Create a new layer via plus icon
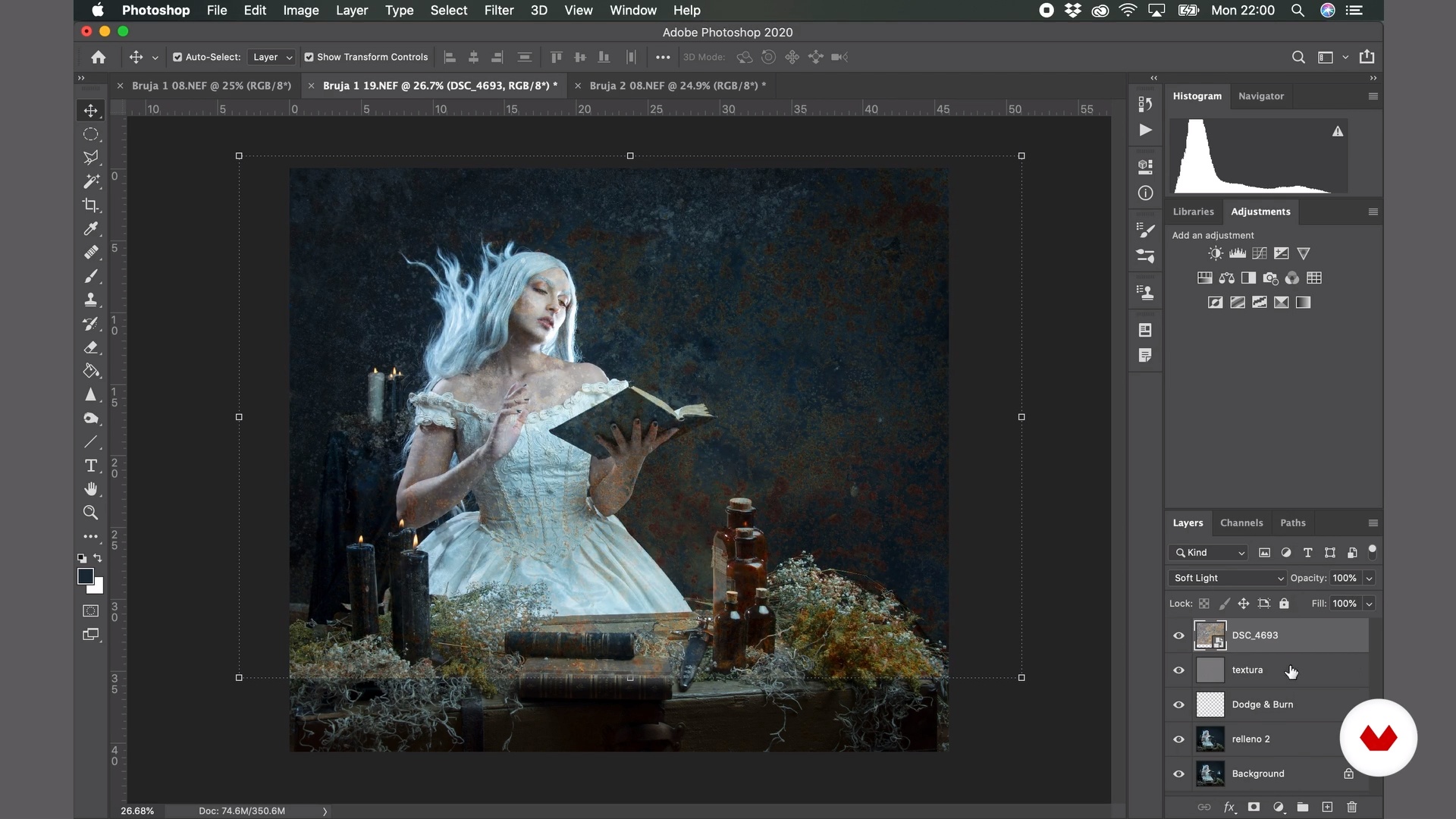 click(x=1327, y=807)
